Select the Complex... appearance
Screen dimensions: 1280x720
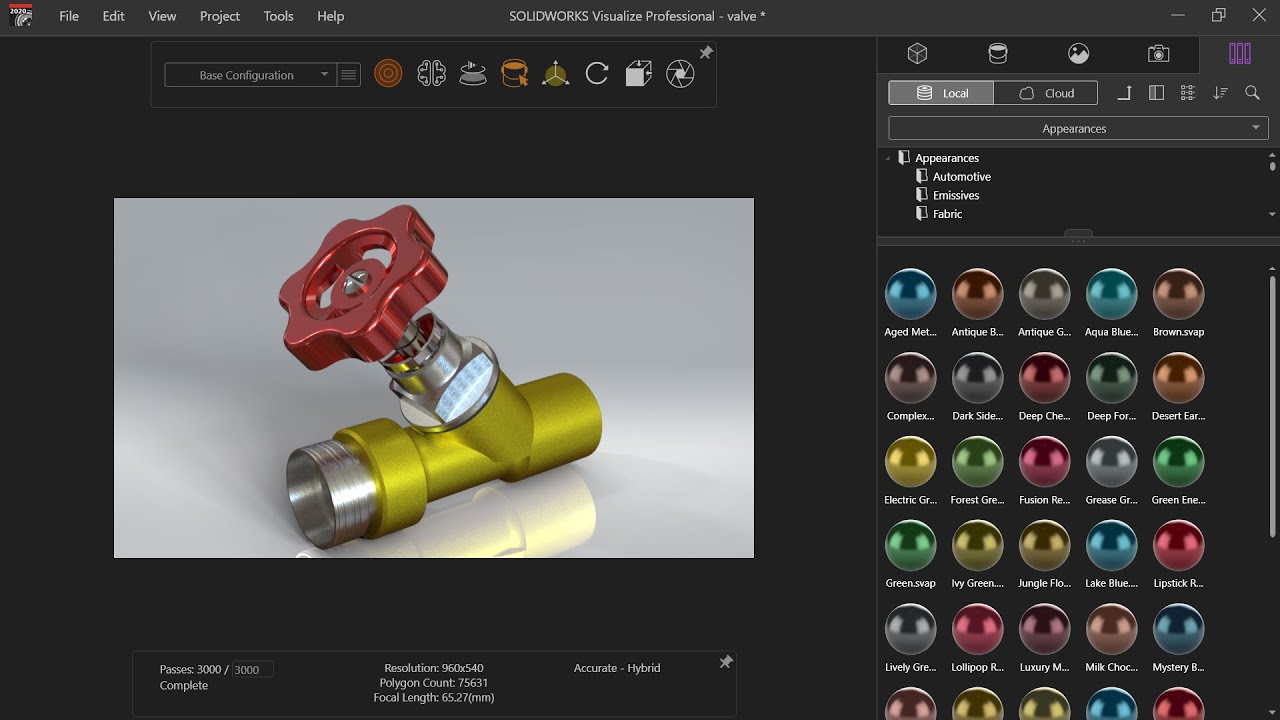point(910,387)
